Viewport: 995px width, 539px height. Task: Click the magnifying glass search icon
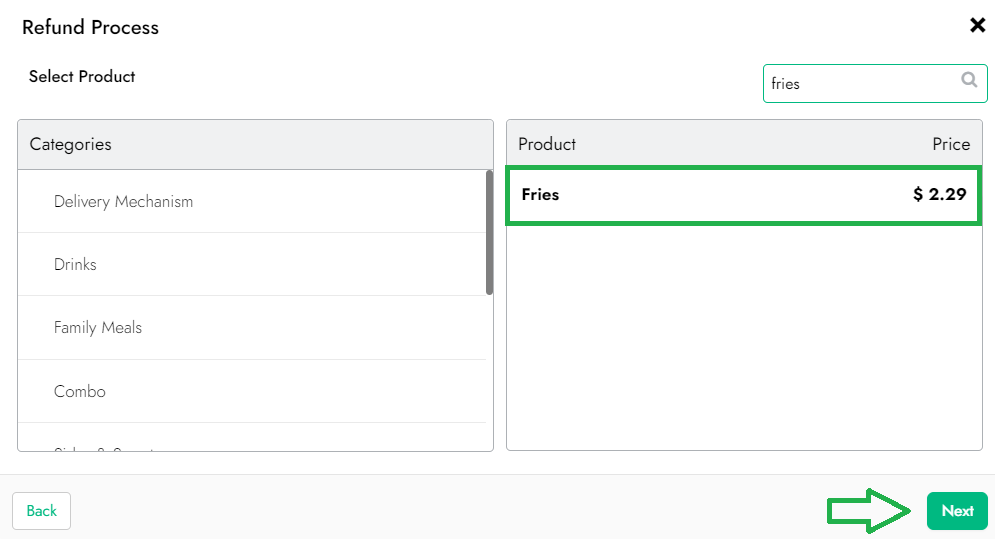click(x=968, y=81)
